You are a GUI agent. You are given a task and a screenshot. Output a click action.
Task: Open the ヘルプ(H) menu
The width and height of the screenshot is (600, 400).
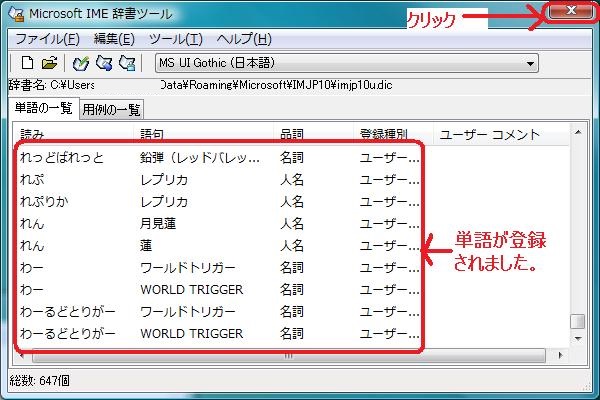[x=244, y=39]
